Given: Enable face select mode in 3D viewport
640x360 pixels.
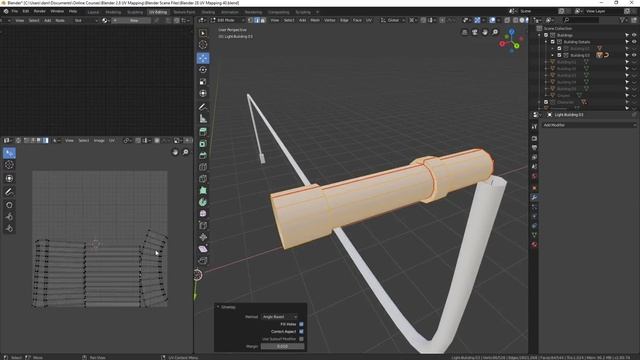Looking at the screenshot, I should [x=263, y=20].
